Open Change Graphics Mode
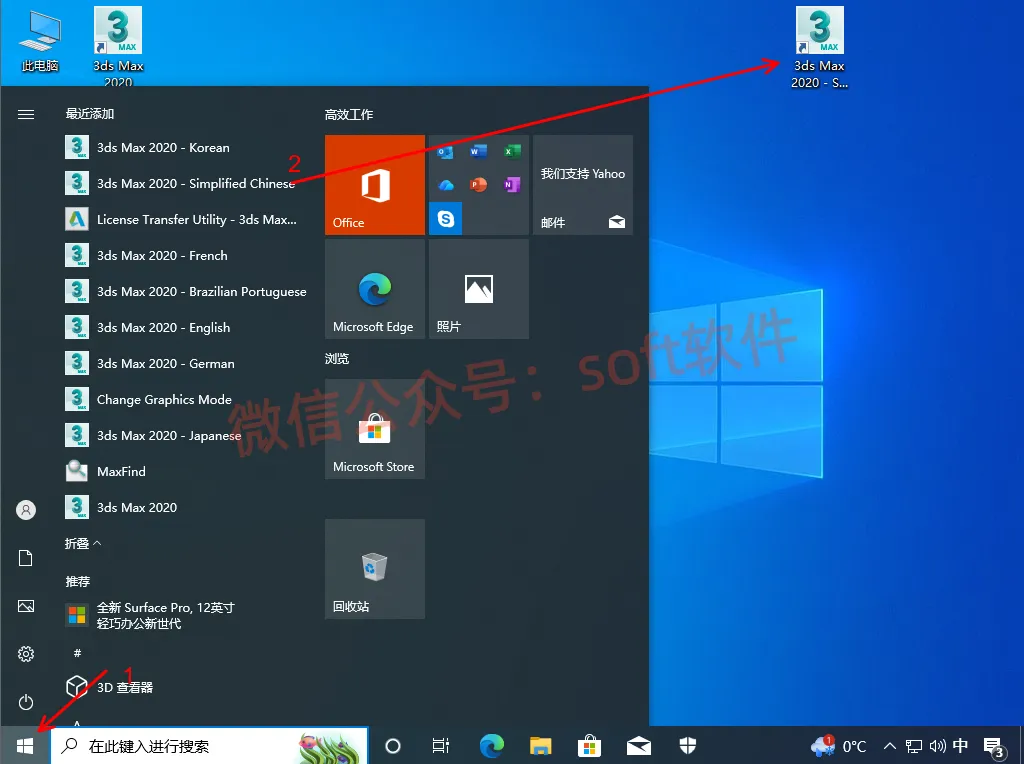The width and height of the screenshot is (1024, 764). [x=186, y=399]
